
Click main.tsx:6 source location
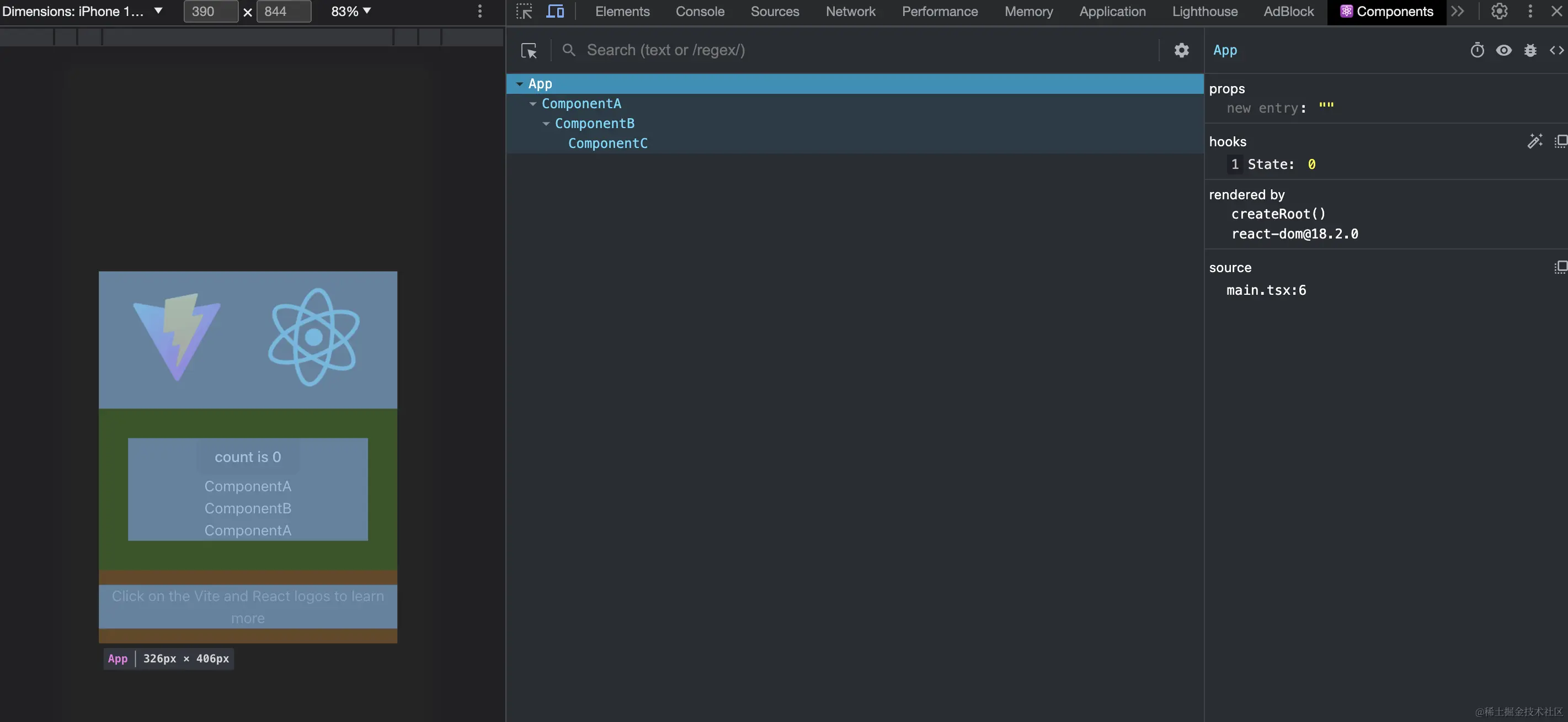pyautogui.click(x=1266, y=290)
